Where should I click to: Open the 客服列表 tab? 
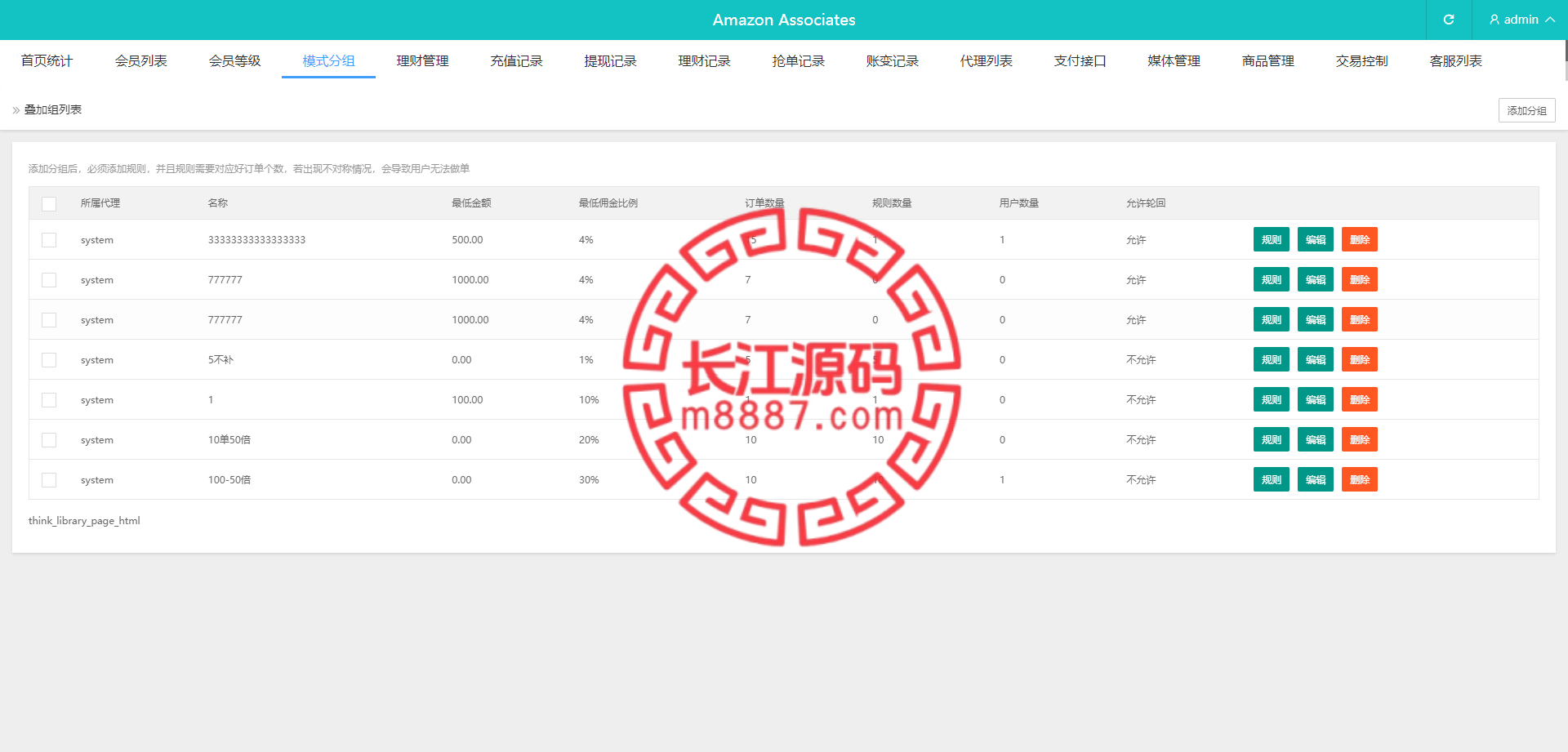(x=1455, y=61)
